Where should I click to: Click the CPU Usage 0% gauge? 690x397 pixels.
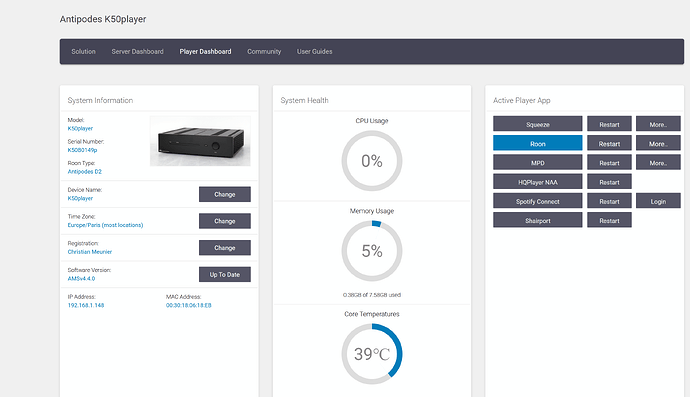(x=372, y=161)
